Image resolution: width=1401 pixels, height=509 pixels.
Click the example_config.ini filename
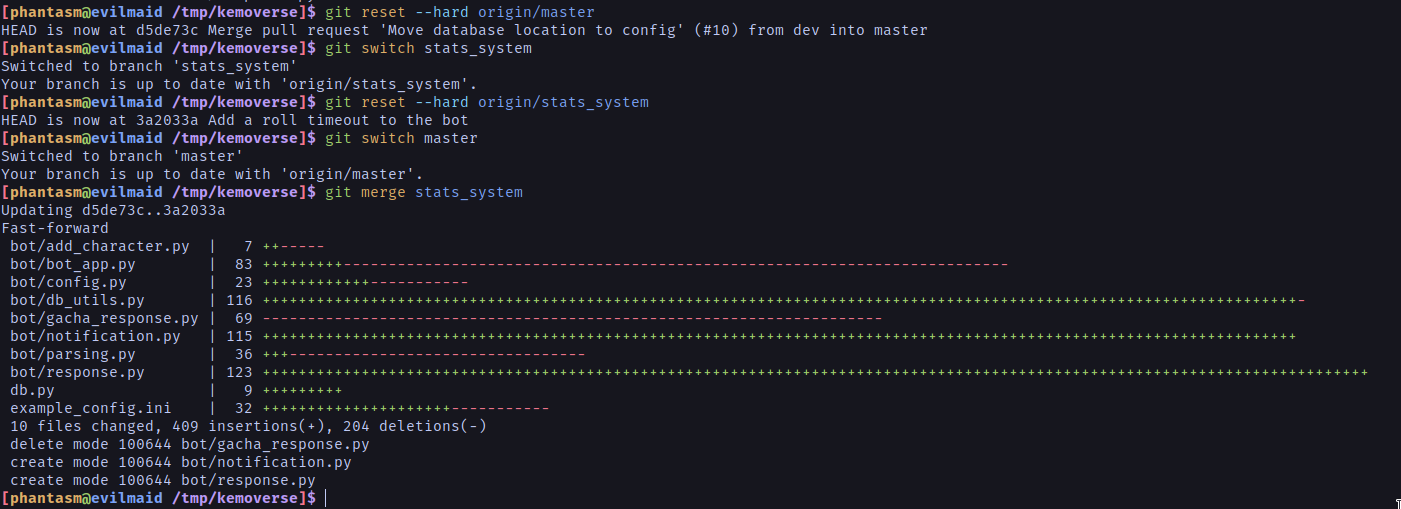pos(91,408)
